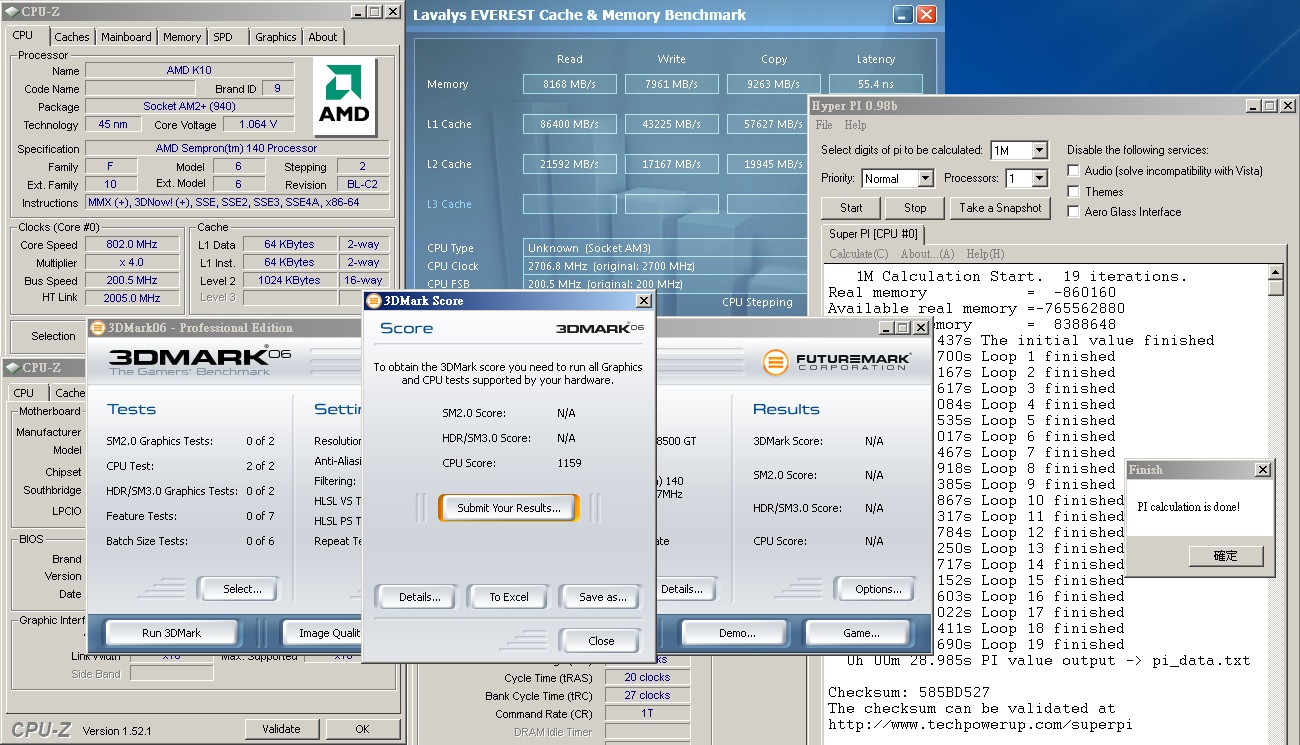This screenshot has height=745, width=1300.
Task: Toggle the Themes checkbox in Hyper PI
Action: tap(1074, 191)
